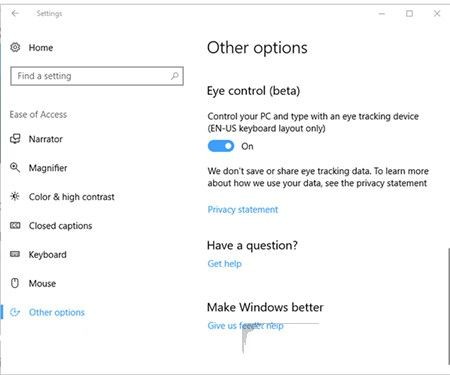Open the Give us feedback link
The image size is (450, 375).
(245, 325)
